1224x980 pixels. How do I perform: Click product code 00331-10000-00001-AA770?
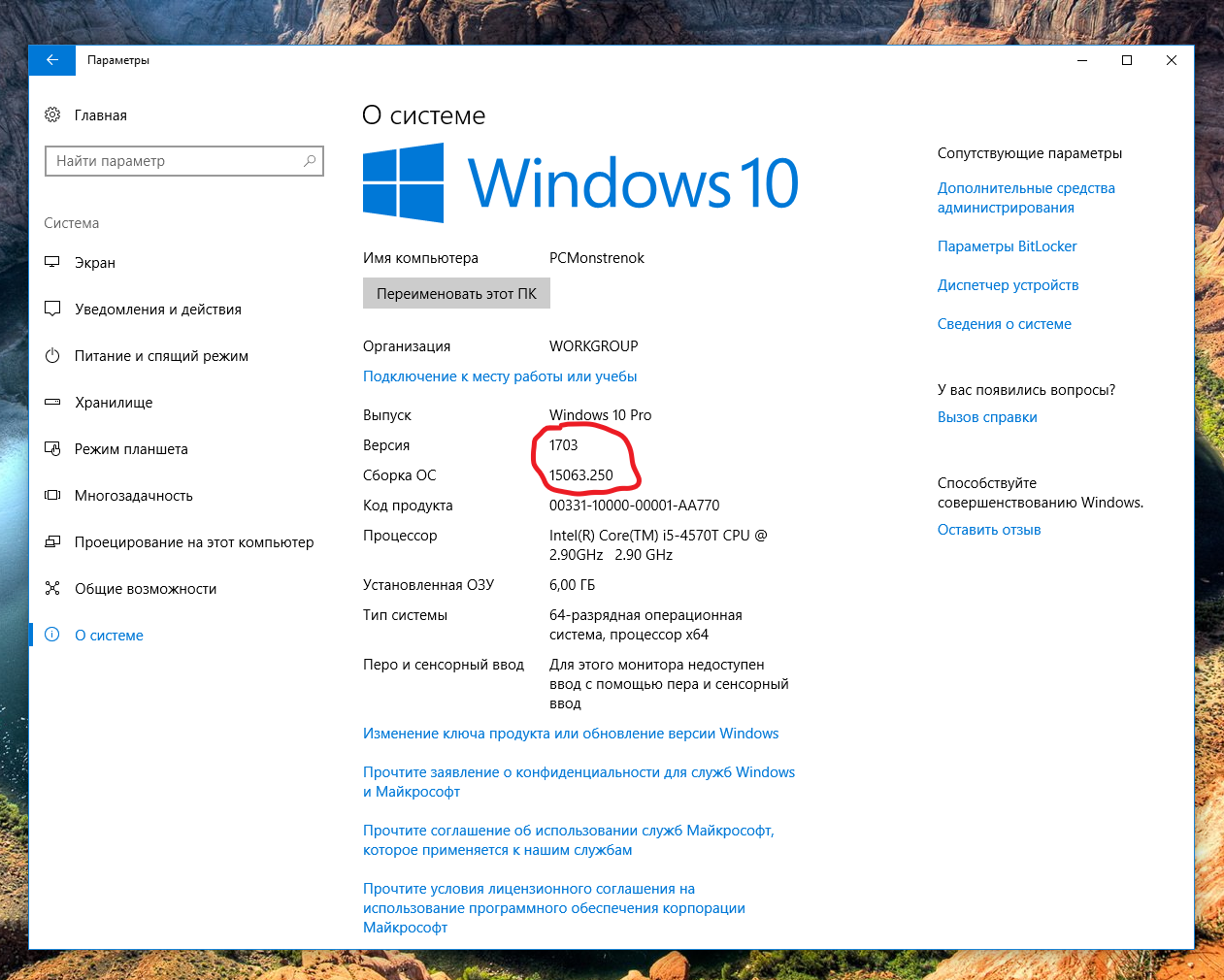(635, 506)
